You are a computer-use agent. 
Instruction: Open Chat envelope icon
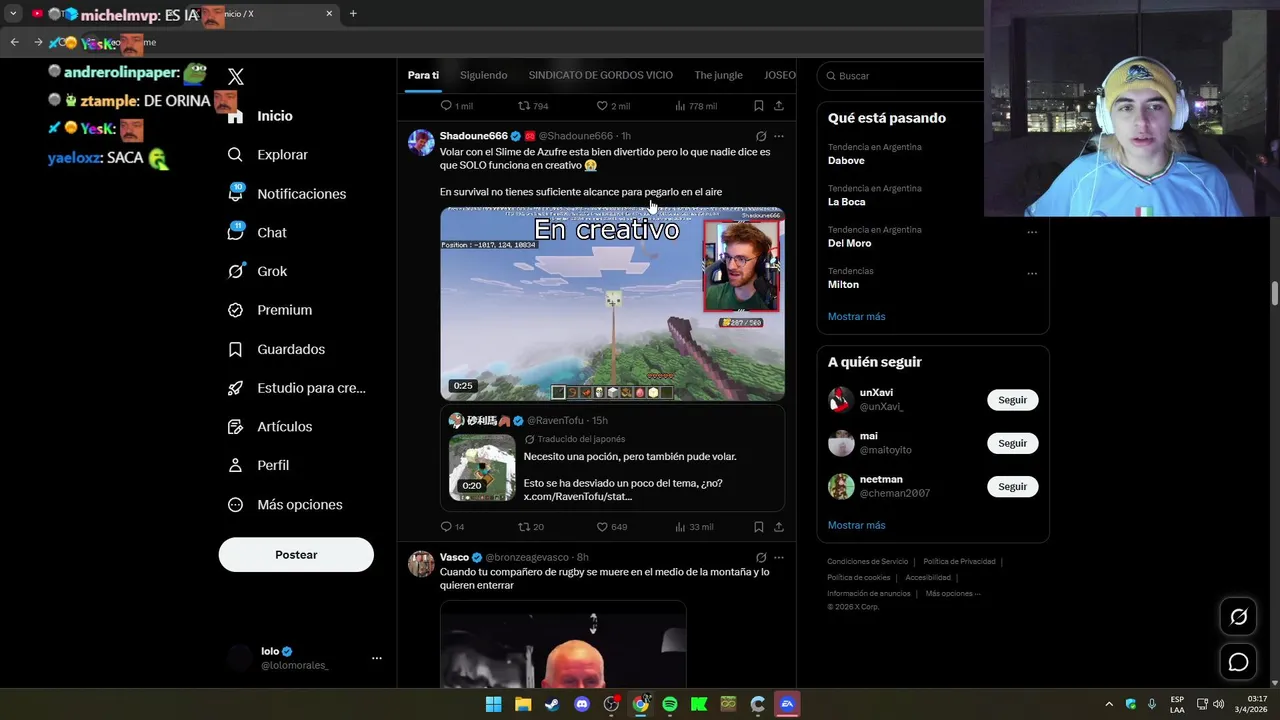(x=236, y=232)
